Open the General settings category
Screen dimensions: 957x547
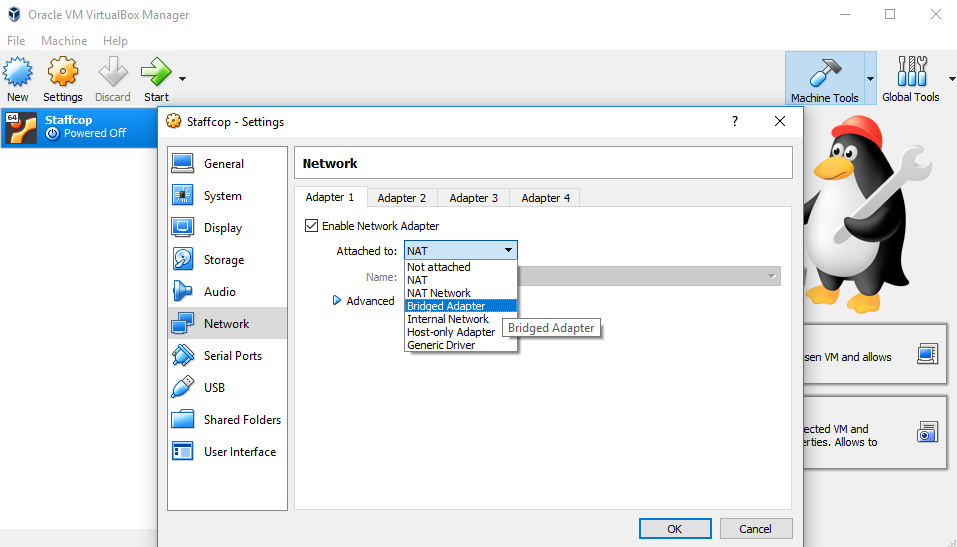pyautogui.click(x=227, y=164)
